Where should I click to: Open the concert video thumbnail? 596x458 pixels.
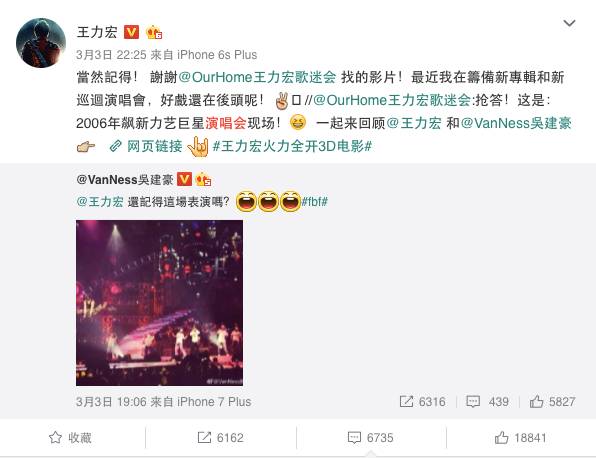159,303
